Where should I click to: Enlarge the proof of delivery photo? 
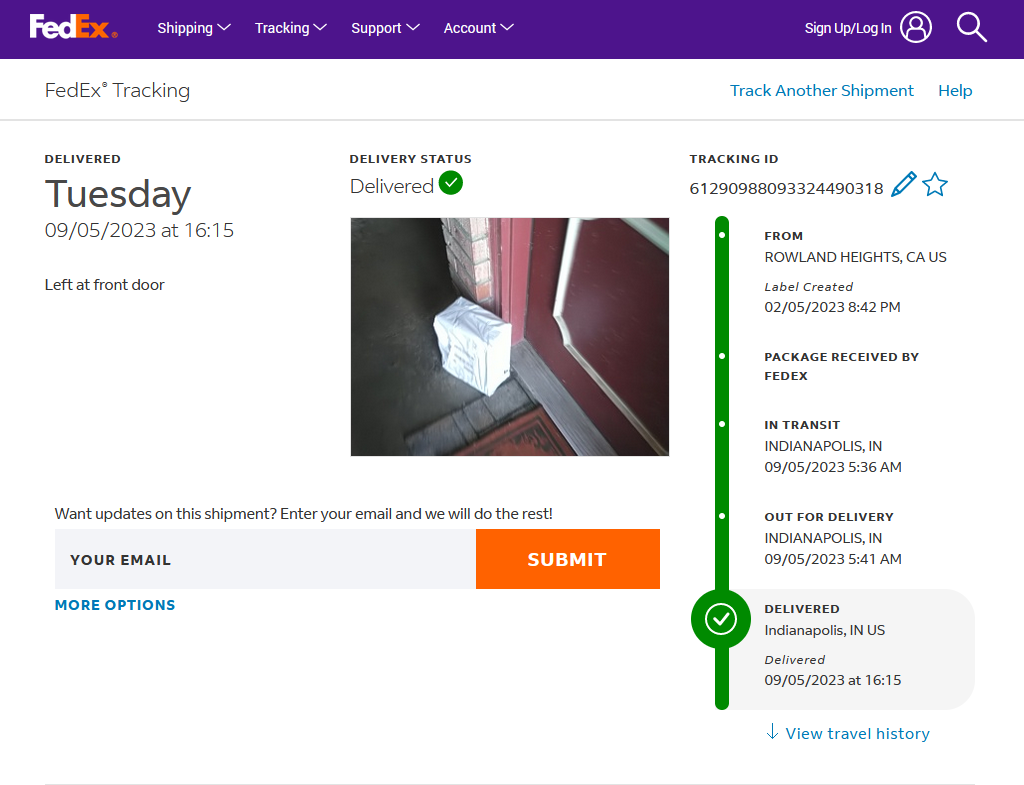click(509, 337)
